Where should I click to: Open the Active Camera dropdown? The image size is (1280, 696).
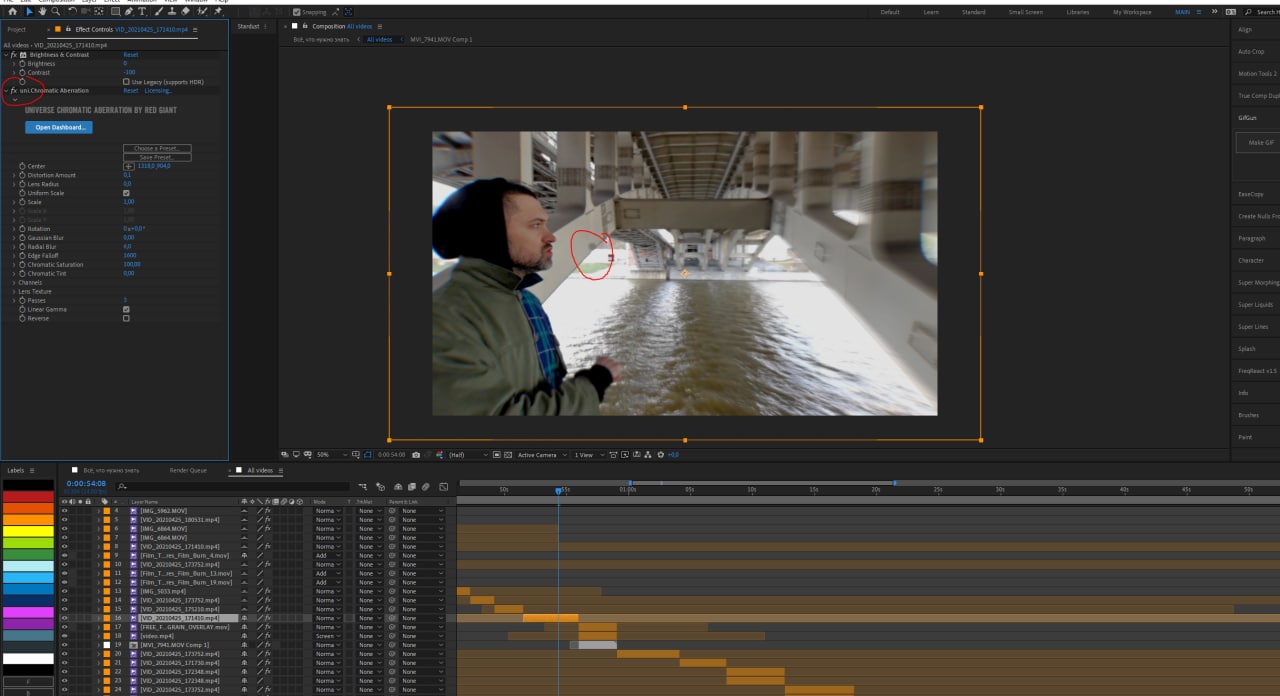(542, 455)
